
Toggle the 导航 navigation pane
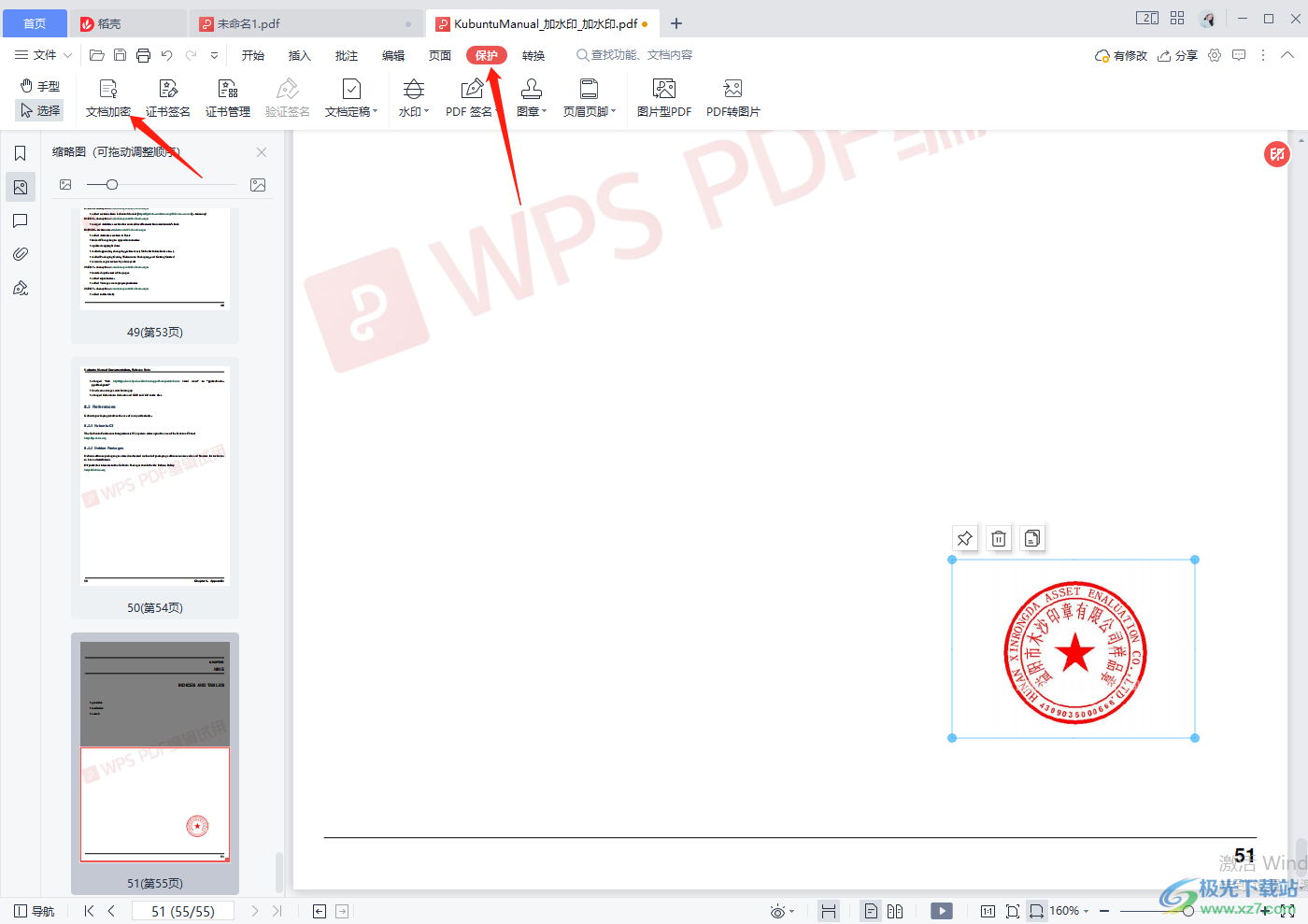(35, 911)
